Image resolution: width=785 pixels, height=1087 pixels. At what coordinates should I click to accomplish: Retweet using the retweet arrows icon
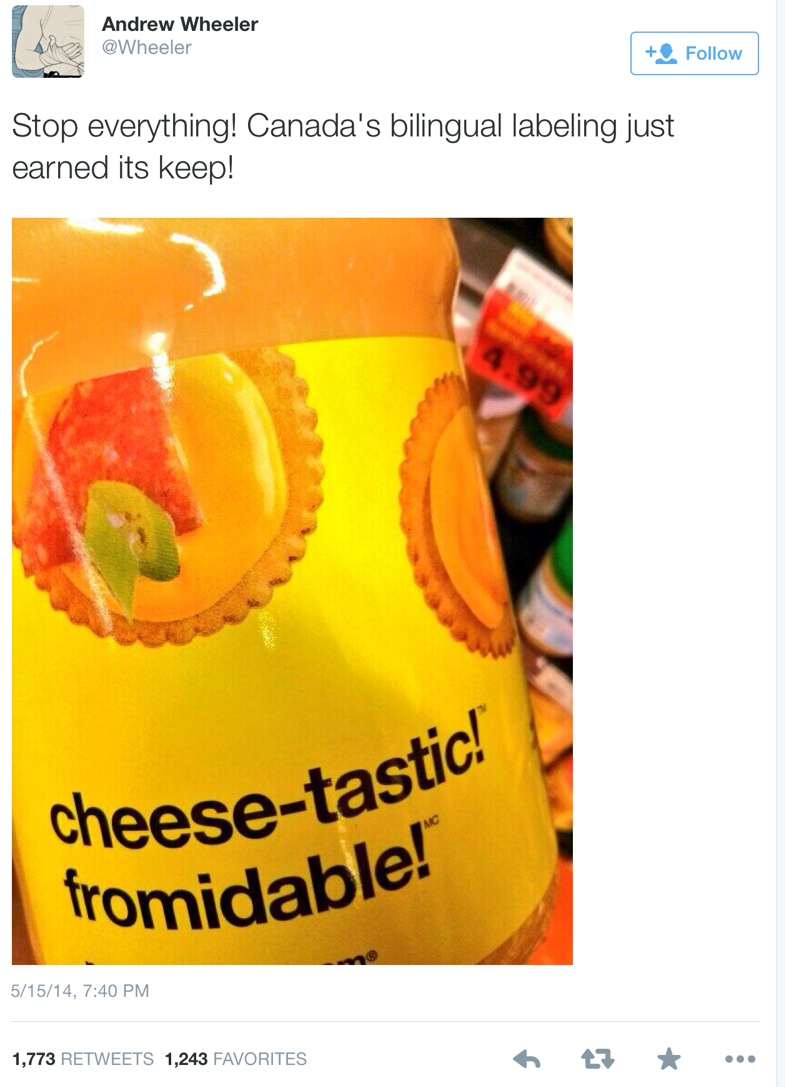(597, 1059)
